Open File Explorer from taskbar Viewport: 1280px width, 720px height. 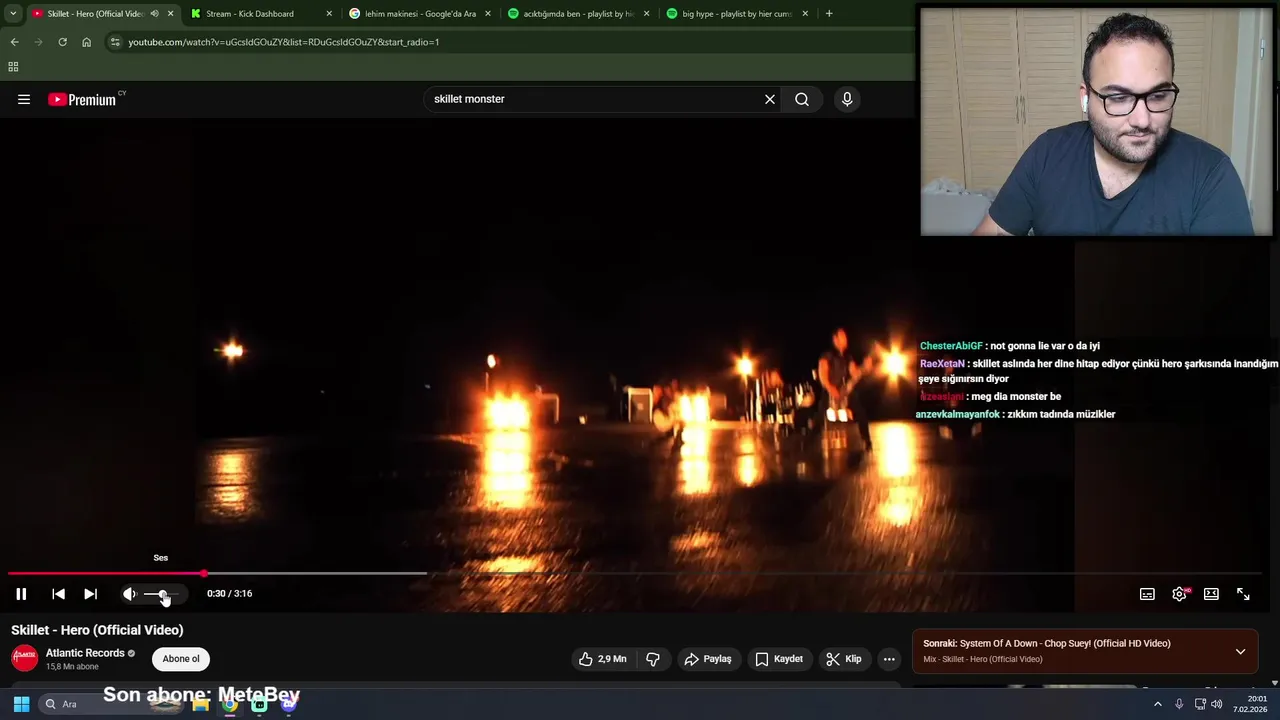[200, 704]
